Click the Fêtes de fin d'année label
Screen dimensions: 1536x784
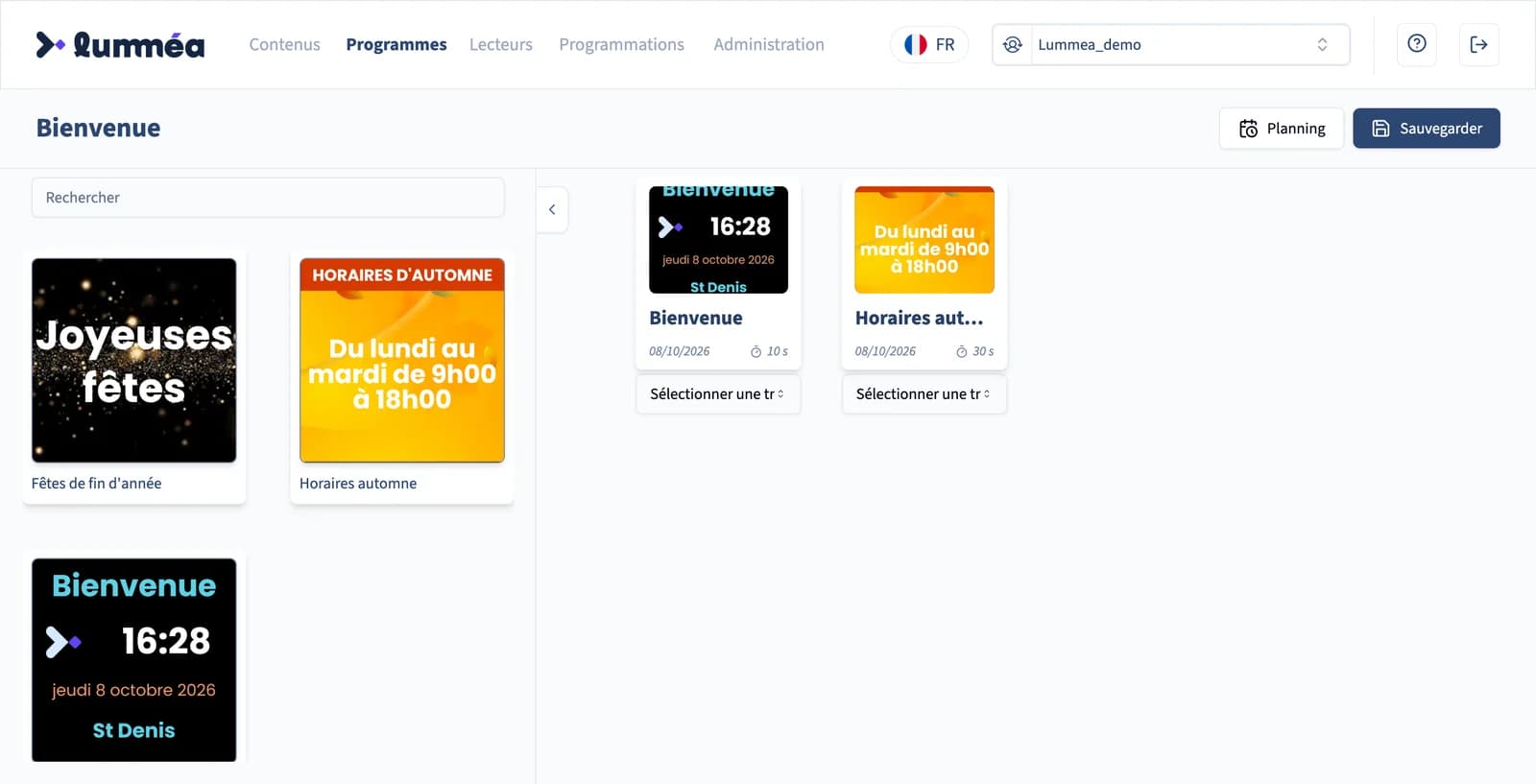pos(96,484)
